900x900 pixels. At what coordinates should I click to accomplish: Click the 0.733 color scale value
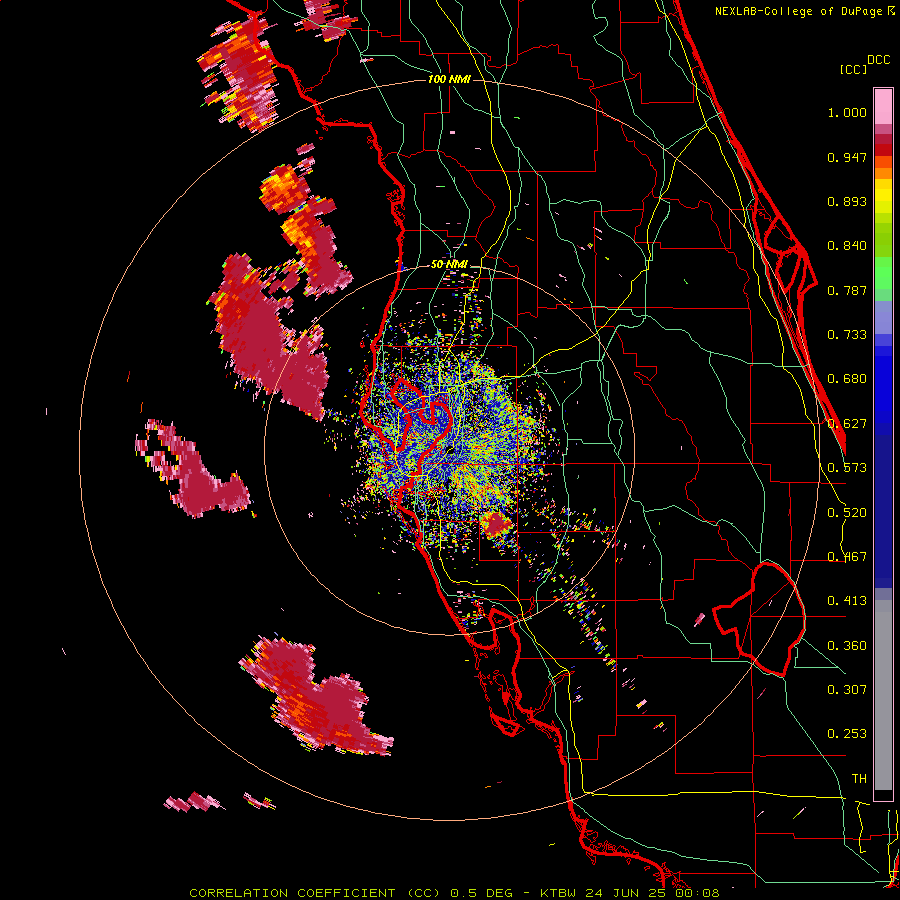point(847,335)
